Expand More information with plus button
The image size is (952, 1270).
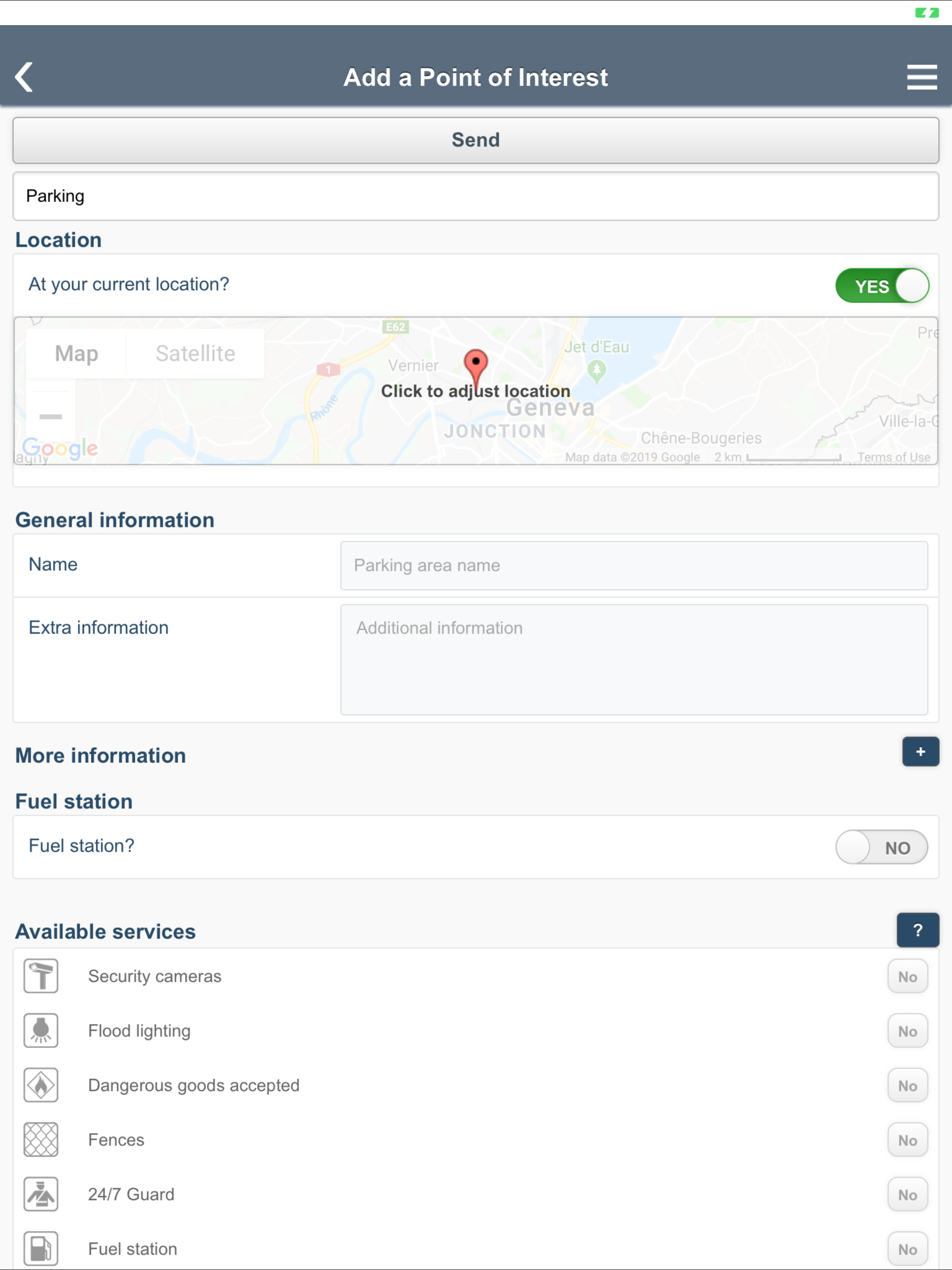pyautogui.click(x=920, y=752)
